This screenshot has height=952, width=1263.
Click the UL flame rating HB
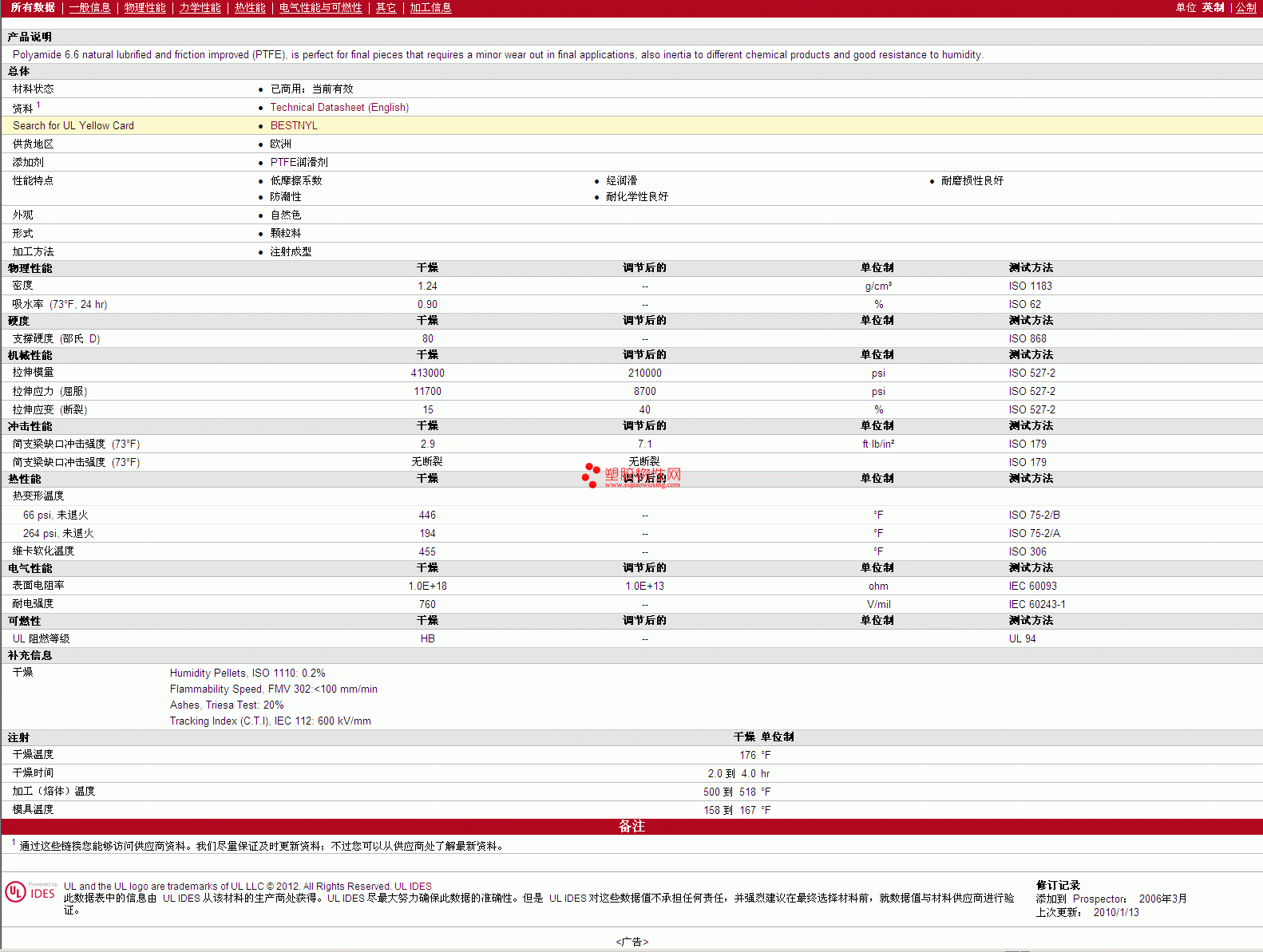tap(427, 638)
